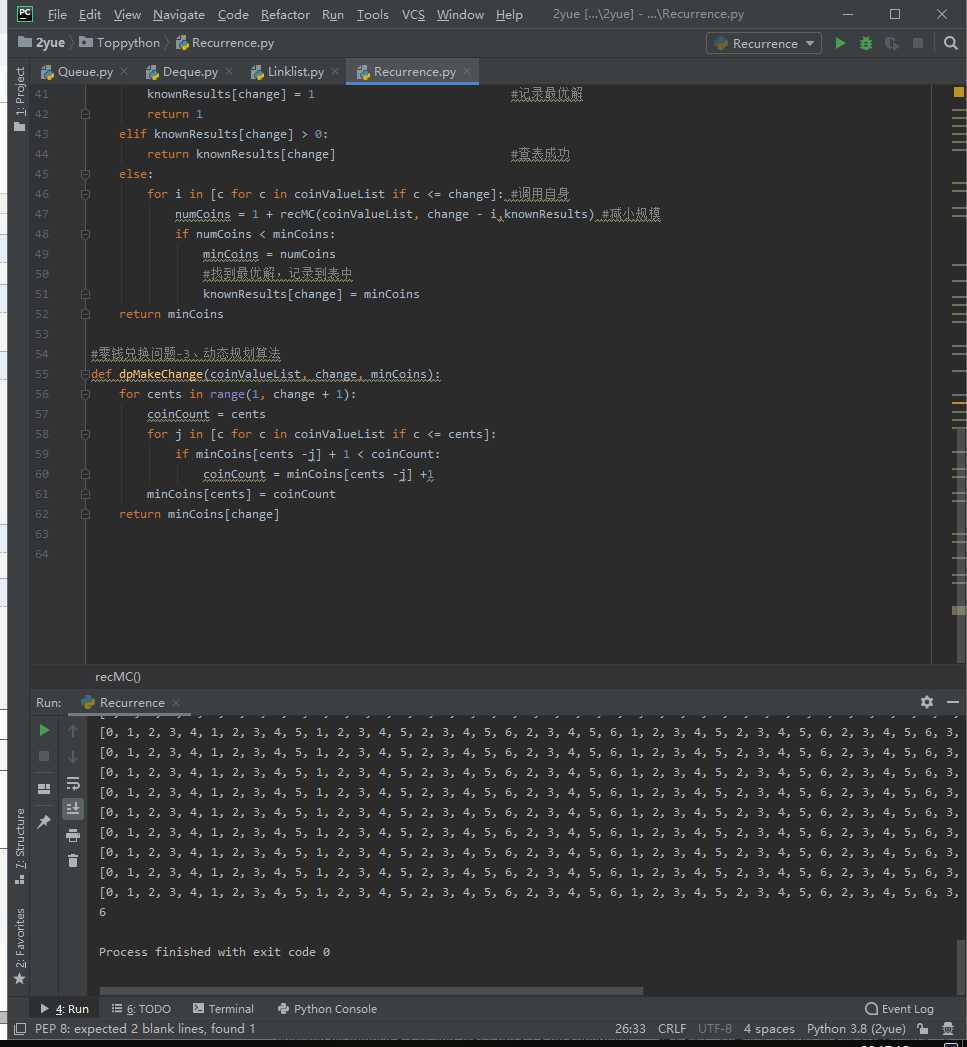Click the PEP 8 warning in status bar

145,1028
